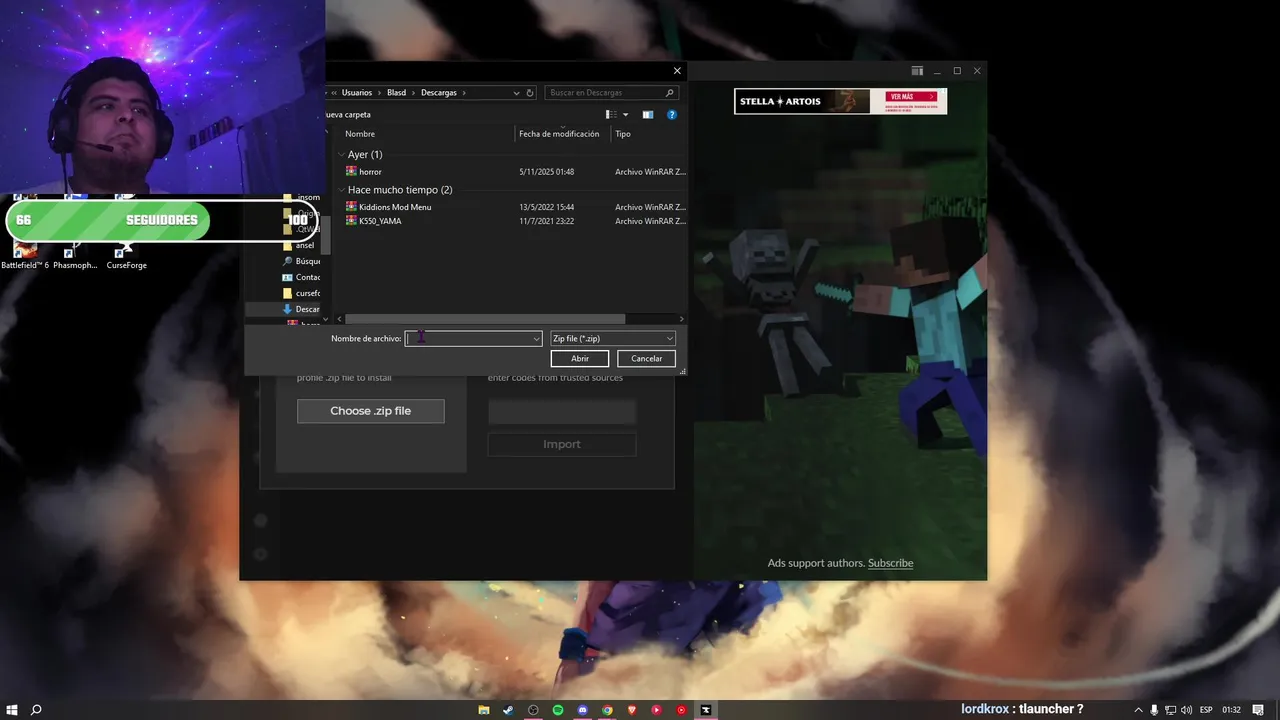Screen dimensions: 1280x720
Task: Open Discord from the taskbar
Action: [583, 710]
